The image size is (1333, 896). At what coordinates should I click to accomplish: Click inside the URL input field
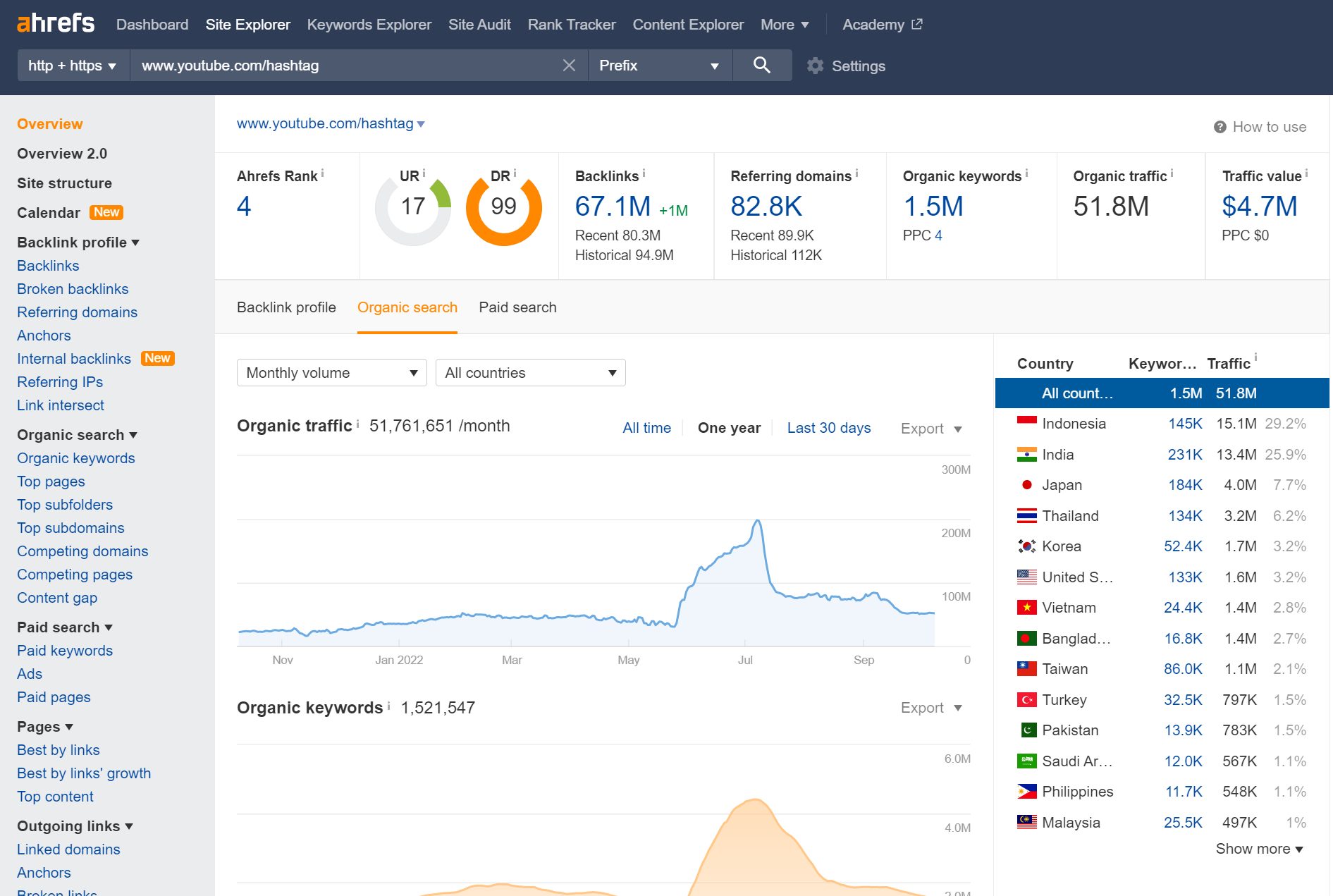pos(345,66)
